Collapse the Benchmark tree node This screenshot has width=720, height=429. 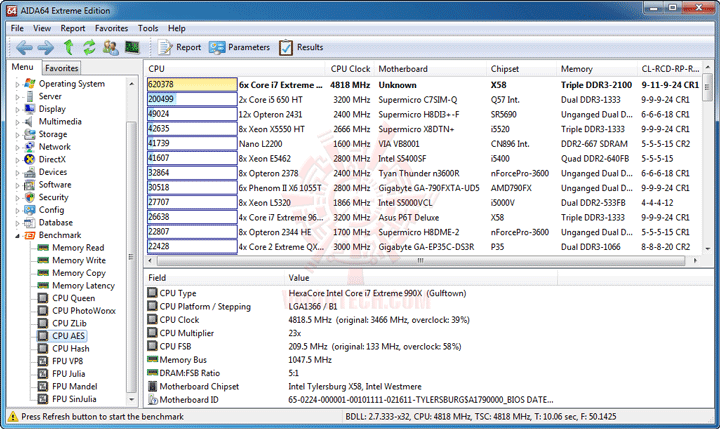point(17,236)
